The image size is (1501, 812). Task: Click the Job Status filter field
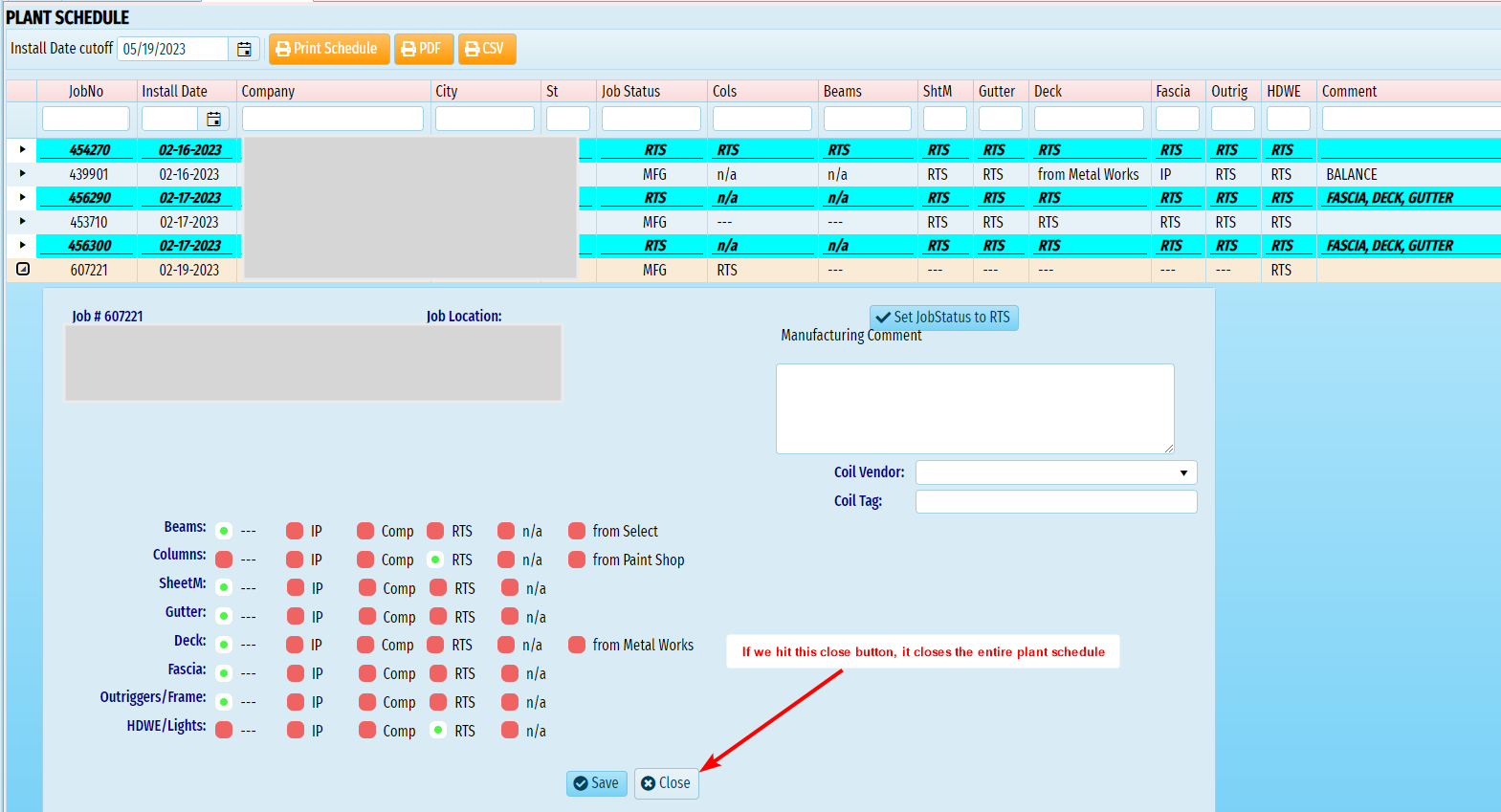(x=651, y=119)
